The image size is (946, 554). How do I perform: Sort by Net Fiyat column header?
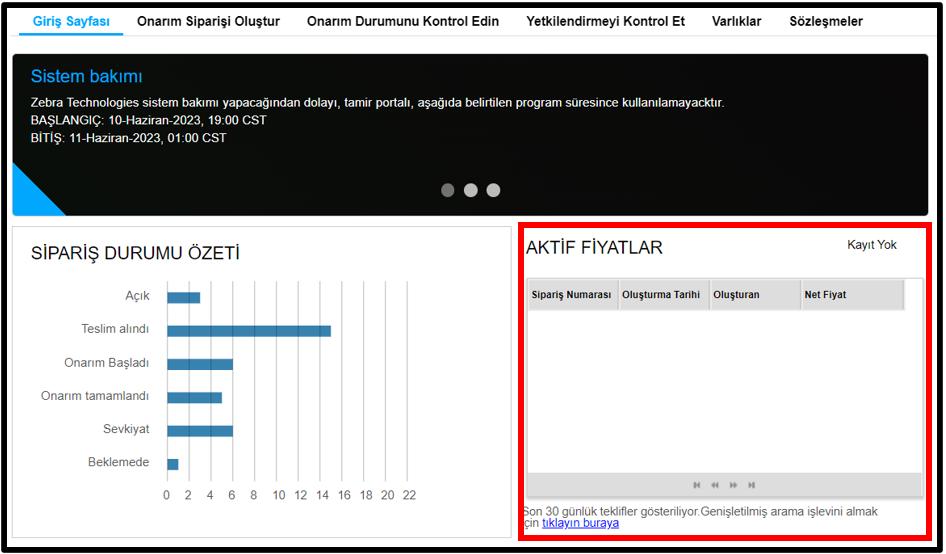click(852, 295)
